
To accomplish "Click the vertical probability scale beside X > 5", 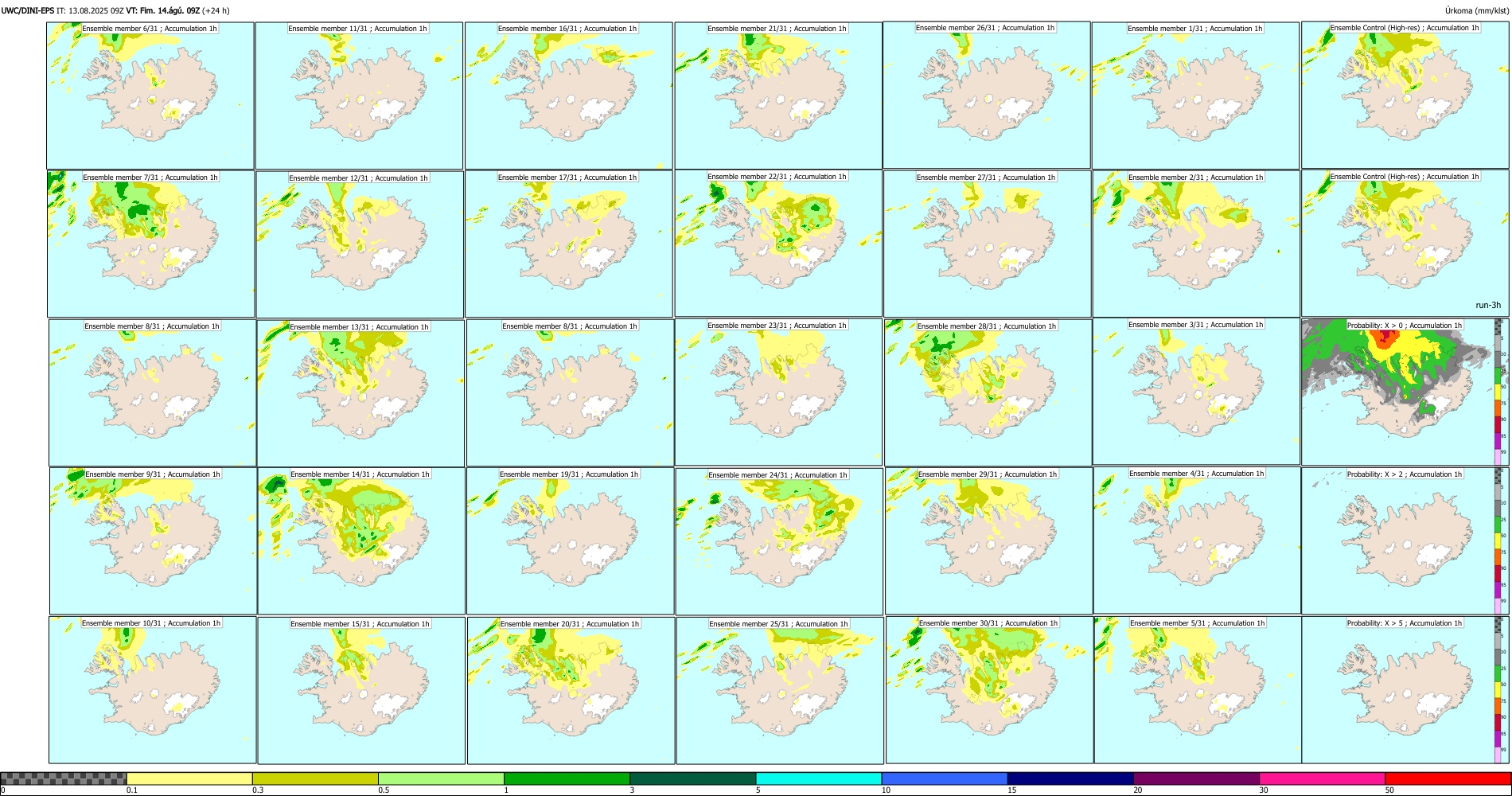I will pyautogui.click(x=1498, y=690).
